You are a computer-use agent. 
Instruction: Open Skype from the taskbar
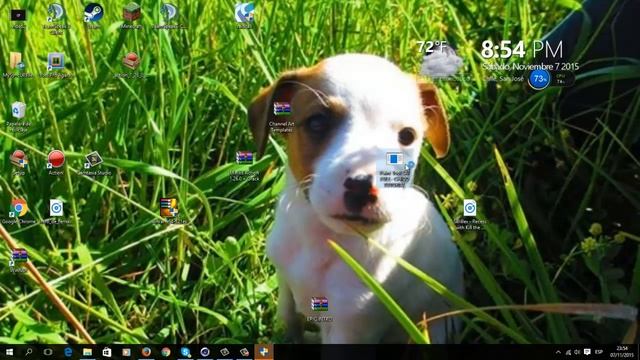pos(185,352)
